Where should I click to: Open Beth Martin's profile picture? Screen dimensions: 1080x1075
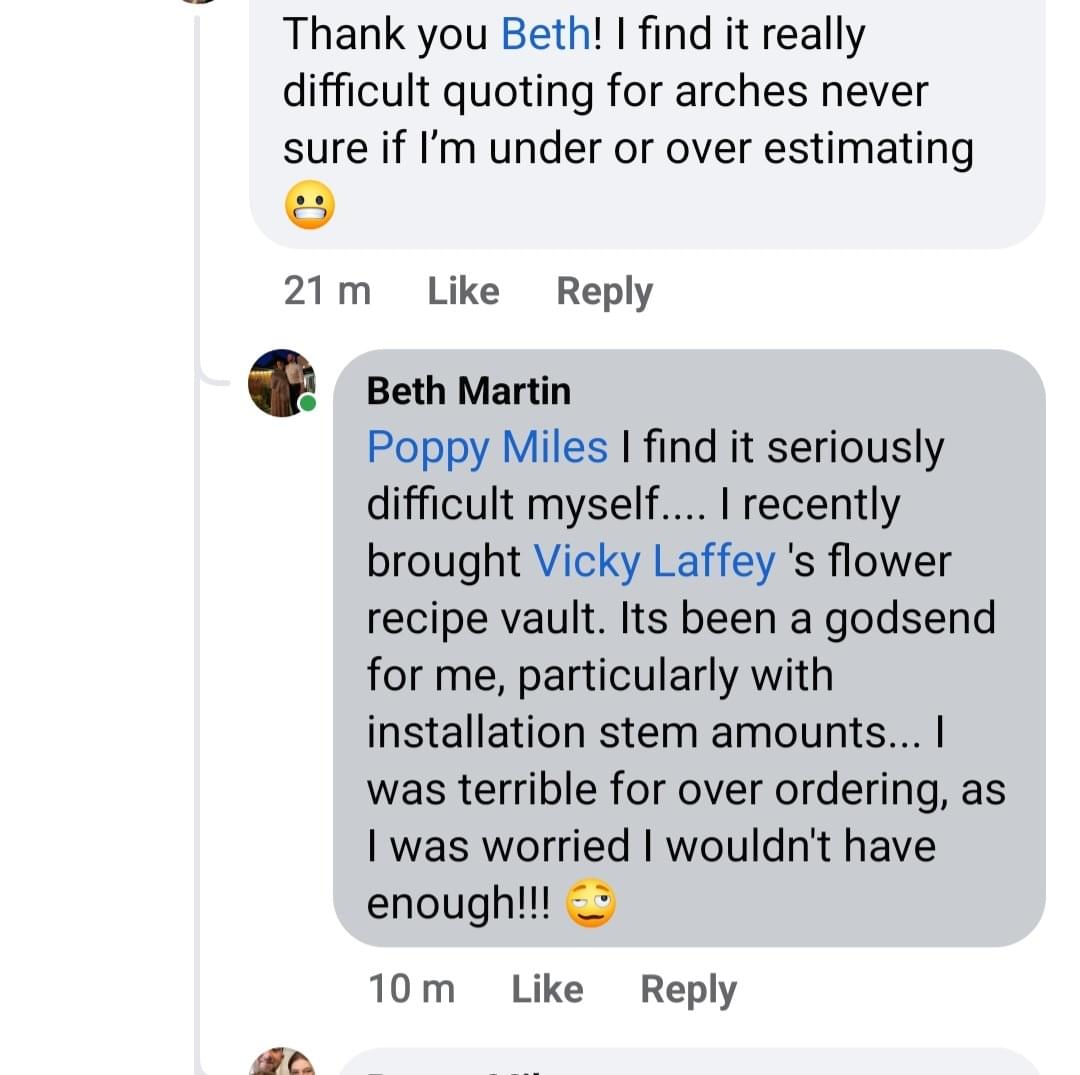(281, 382)
